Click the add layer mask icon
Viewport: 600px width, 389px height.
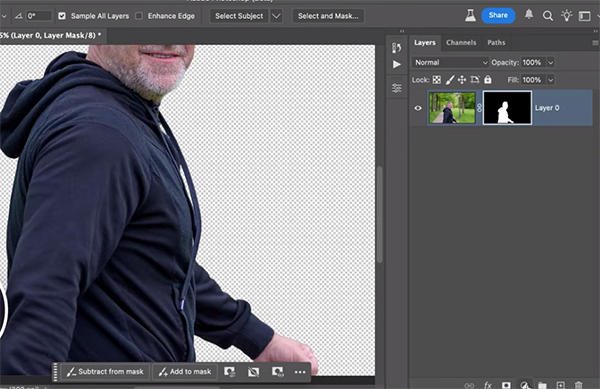tap(506, 385)
